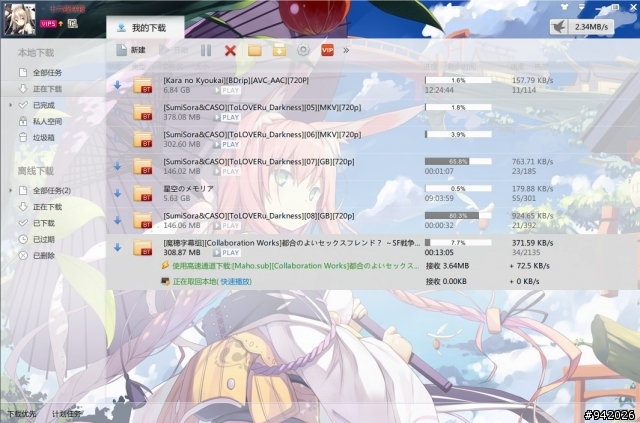This screenshot has width=640, height=423.
Task: Click the BT folder icon of Collaboration Works task
Action: [142, 247]
